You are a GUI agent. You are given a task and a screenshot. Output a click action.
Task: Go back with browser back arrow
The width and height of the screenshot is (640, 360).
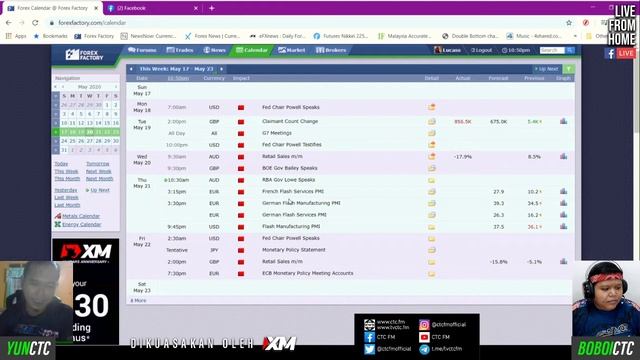pos(9,23)
